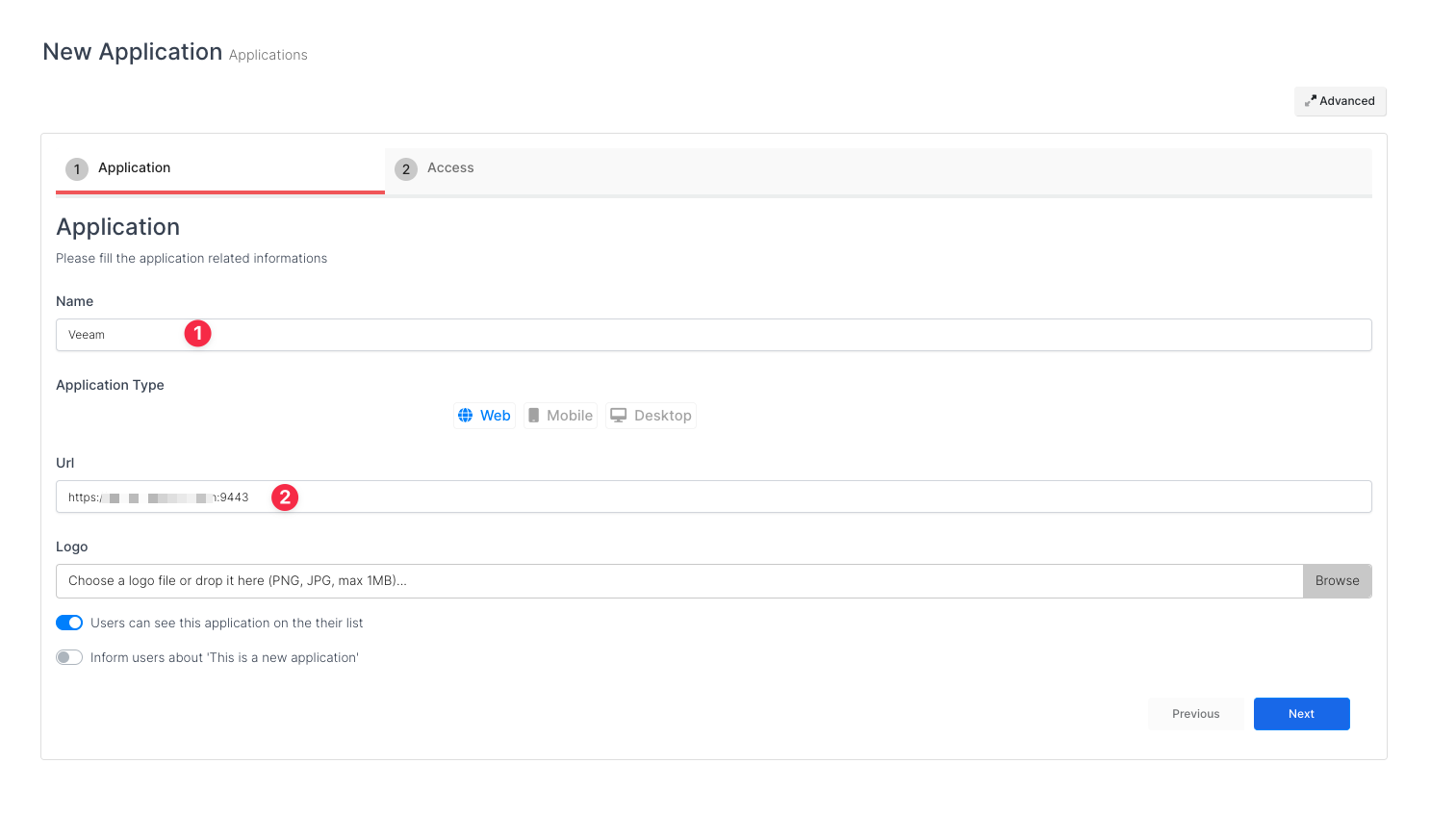Click the step 1 number circle
Image resolution: width=1456 pixels, height=815 pixels.
(77, 169)
